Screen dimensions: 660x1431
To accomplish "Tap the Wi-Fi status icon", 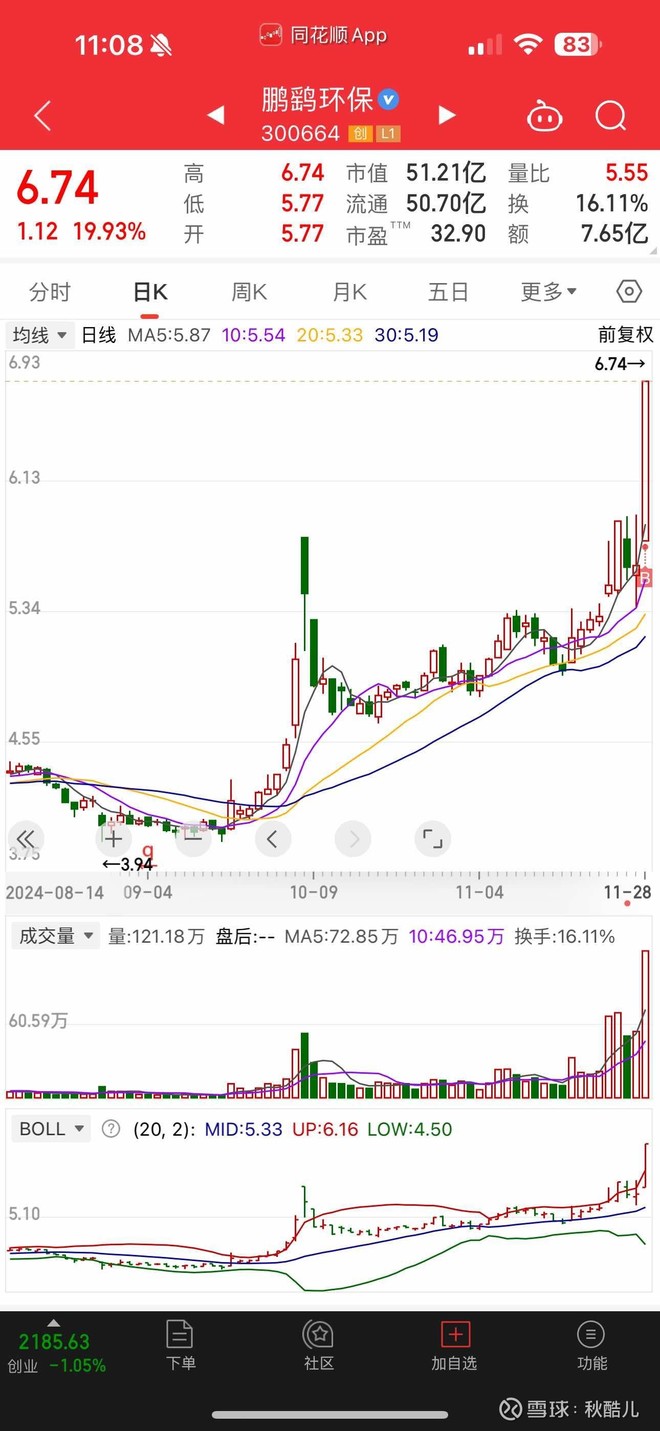I will tap(527, 44).
